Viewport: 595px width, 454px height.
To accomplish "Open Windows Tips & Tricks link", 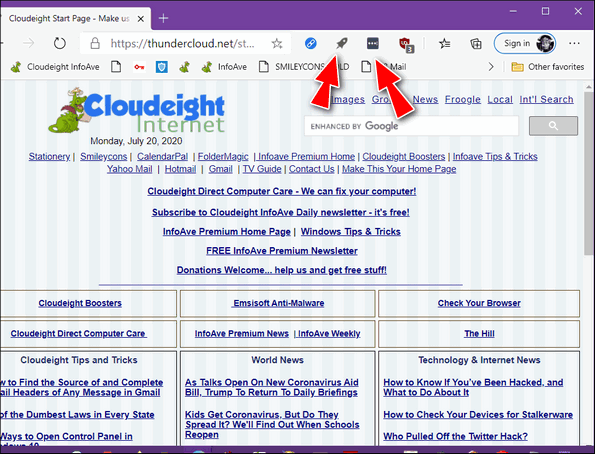I will click(x=351, y=232).
